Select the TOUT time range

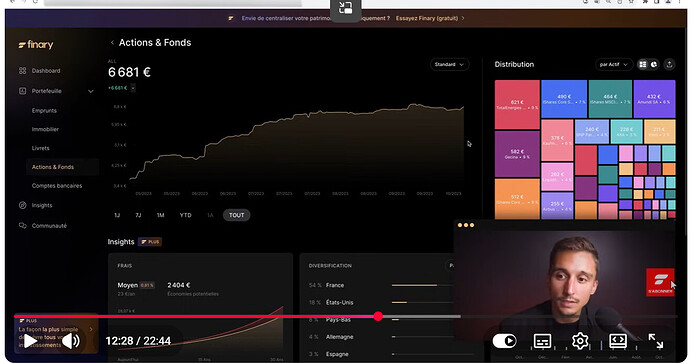pyautogui.click(x=236, y=215)
